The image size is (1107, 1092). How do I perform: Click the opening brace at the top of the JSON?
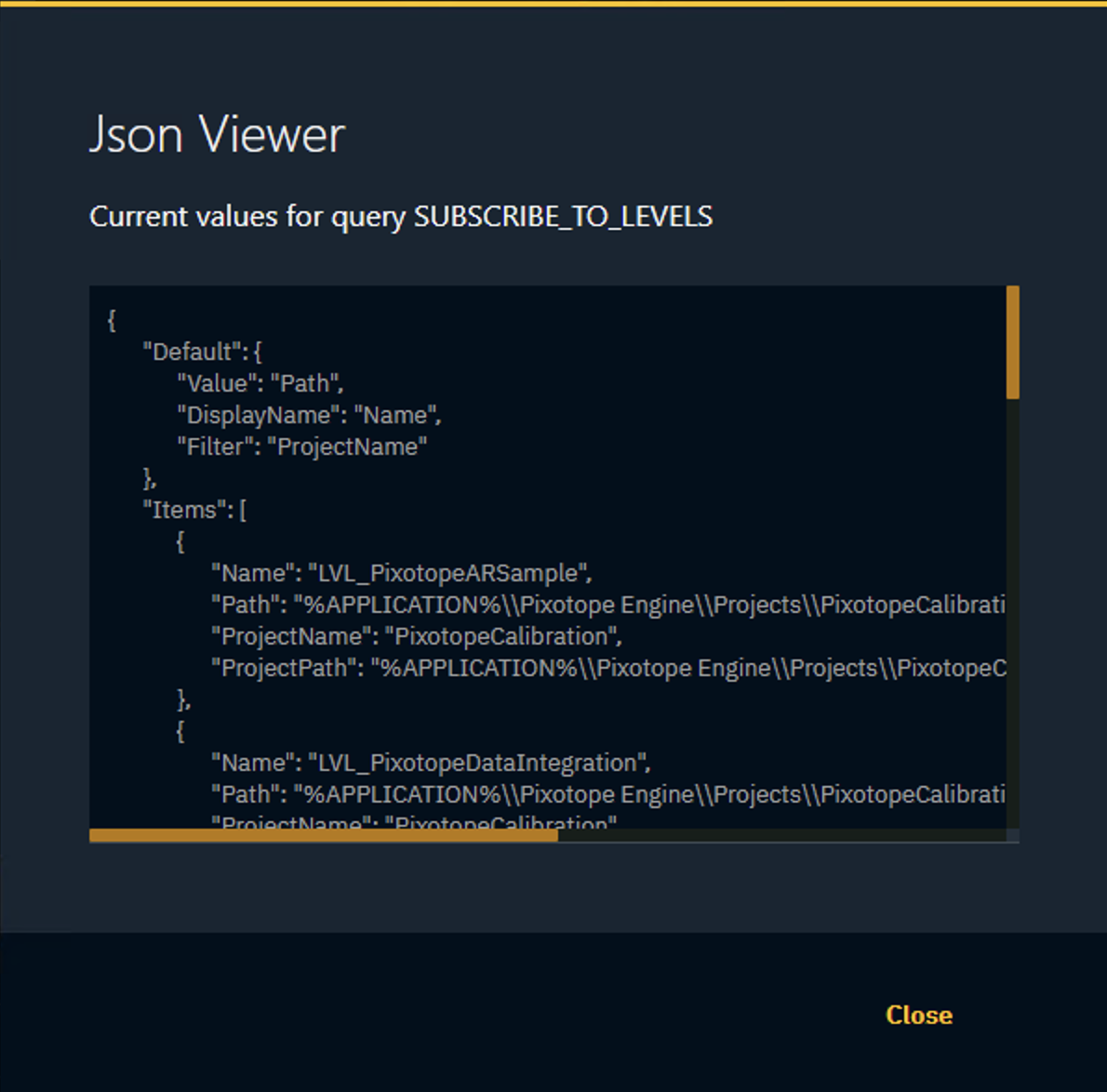click(111, 319)
